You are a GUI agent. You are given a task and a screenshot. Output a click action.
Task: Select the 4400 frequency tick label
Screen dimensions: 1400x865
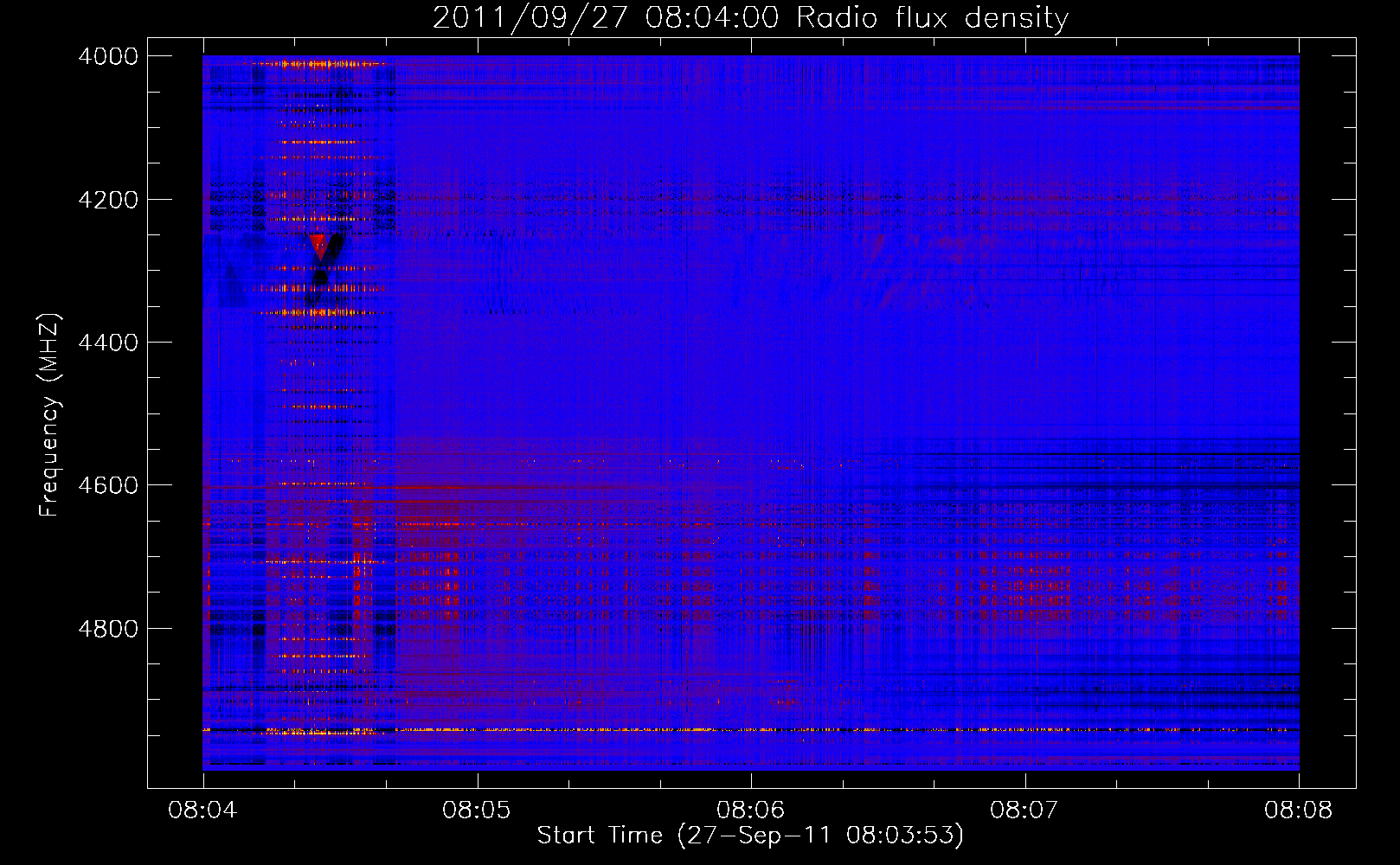point(108,343)
